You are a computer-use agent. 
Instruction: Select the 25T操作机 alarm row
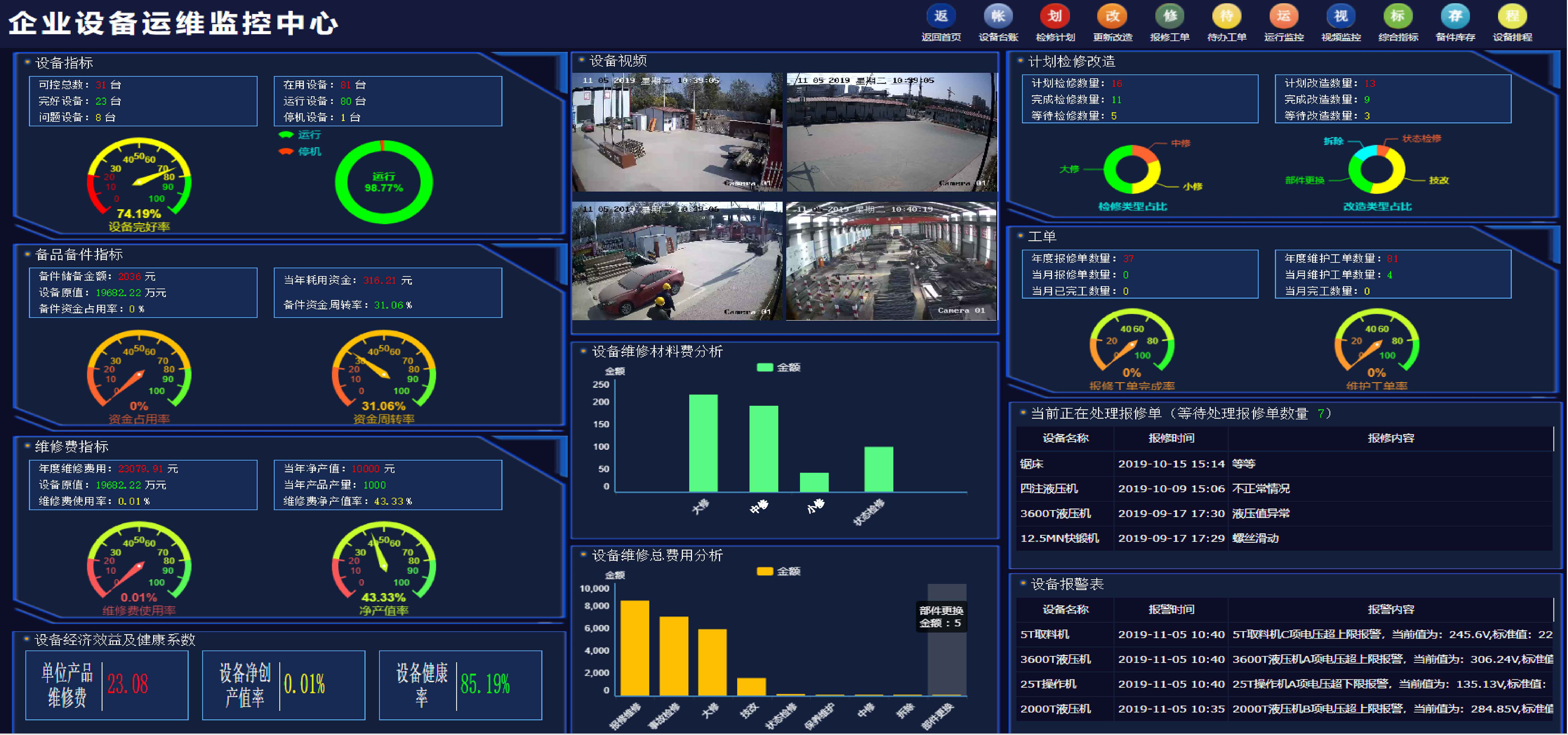pyautogui.click(x=1284, y=685)
